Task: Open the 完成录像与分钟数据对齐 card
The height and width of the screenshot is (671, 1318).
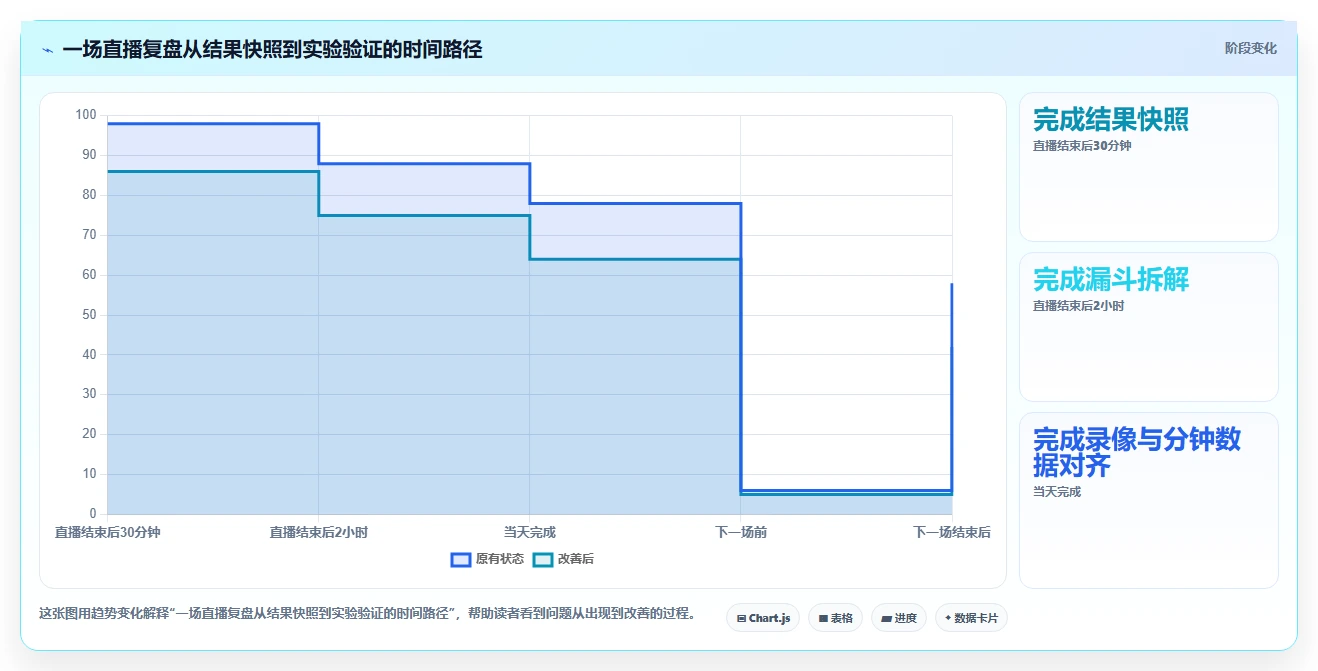Action: [1148, 500]
